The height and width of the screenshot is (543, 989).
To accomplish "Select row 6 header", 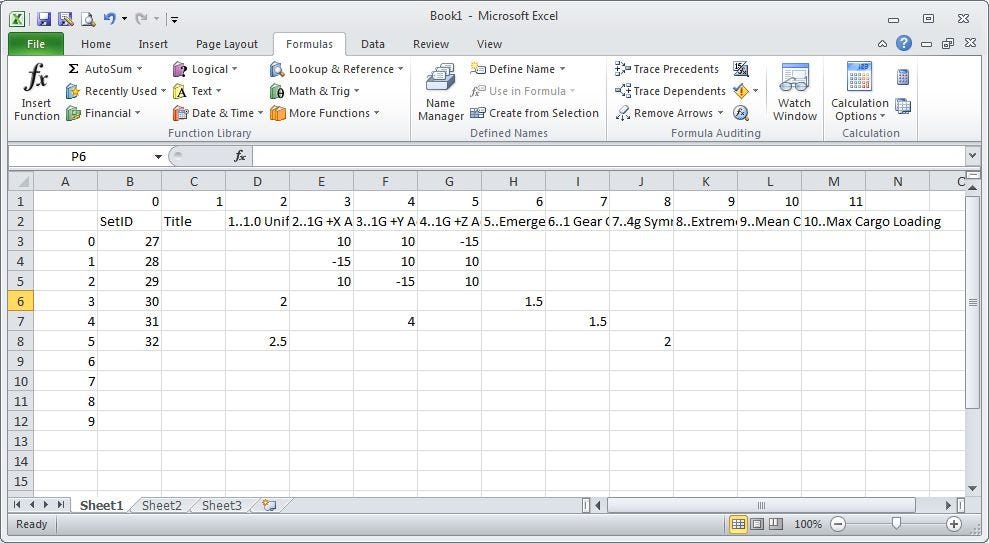I will pos(21,301).
